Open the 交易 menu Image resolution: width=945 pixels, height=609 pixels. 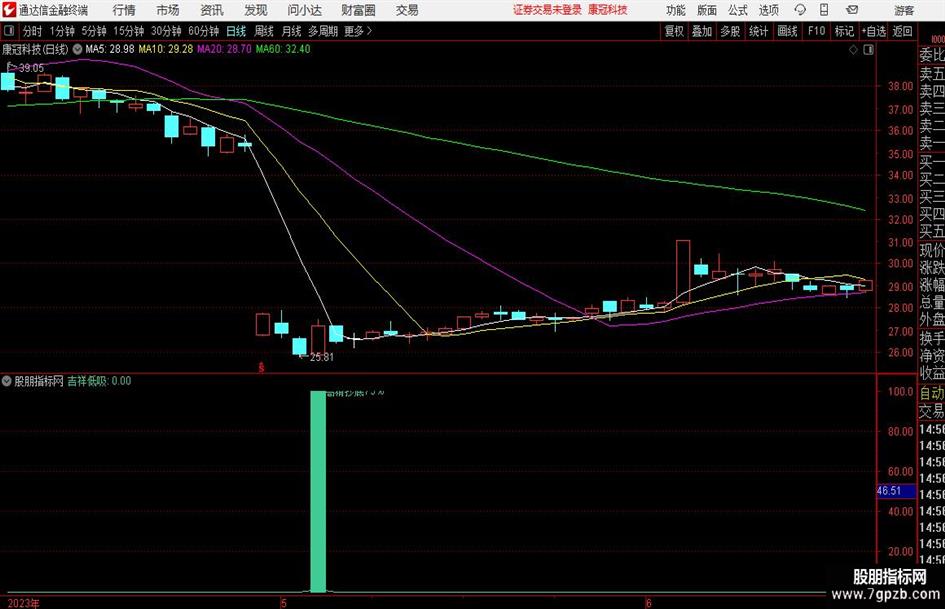click(407, 10)
